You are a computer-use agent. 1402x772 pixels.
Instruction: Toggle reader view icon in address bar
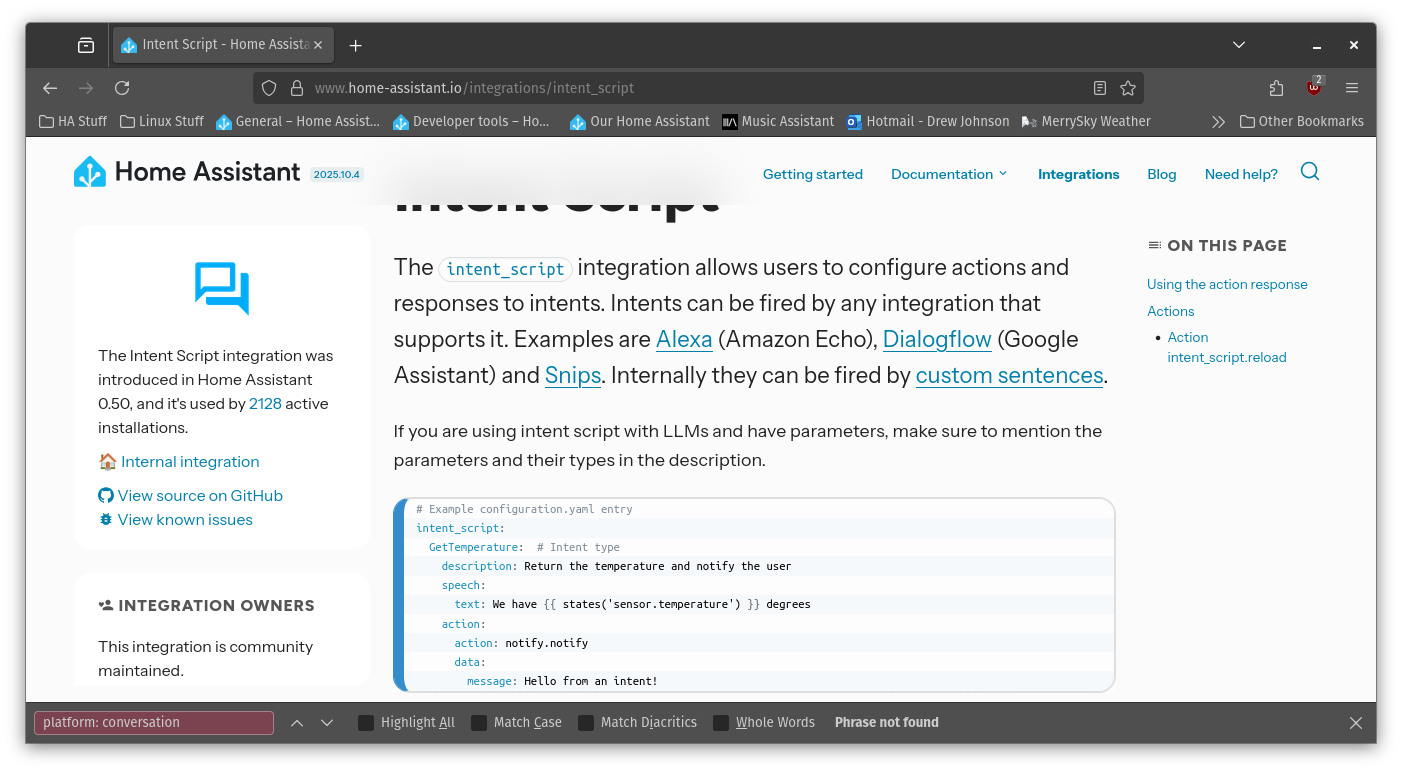click(x=1100, y=88)
